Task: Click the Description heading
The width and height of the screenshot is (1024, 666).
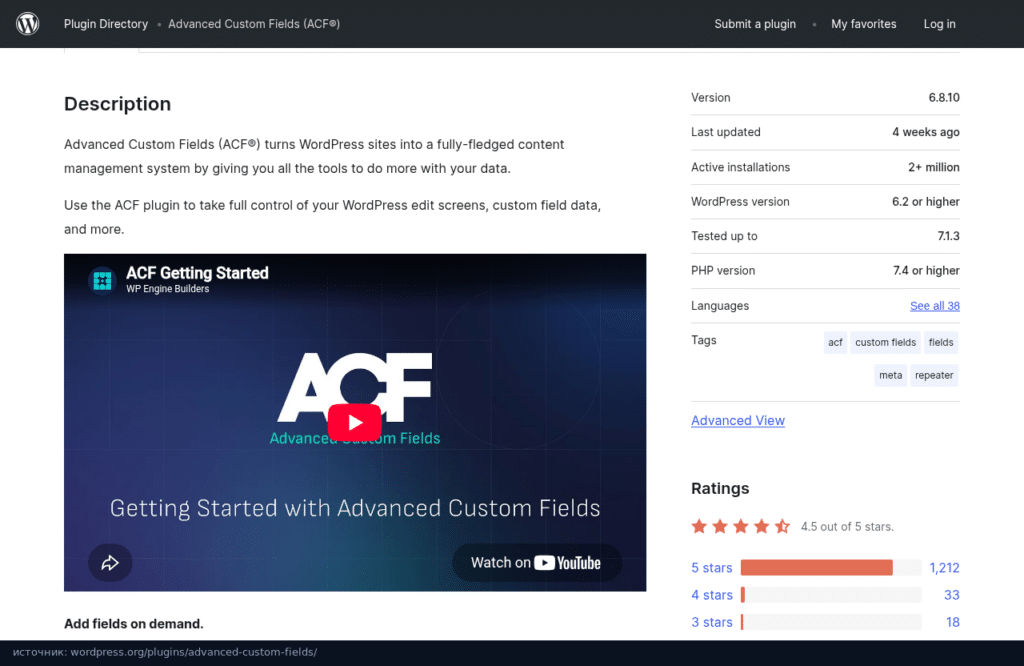Action: click(x=118, y=104)
